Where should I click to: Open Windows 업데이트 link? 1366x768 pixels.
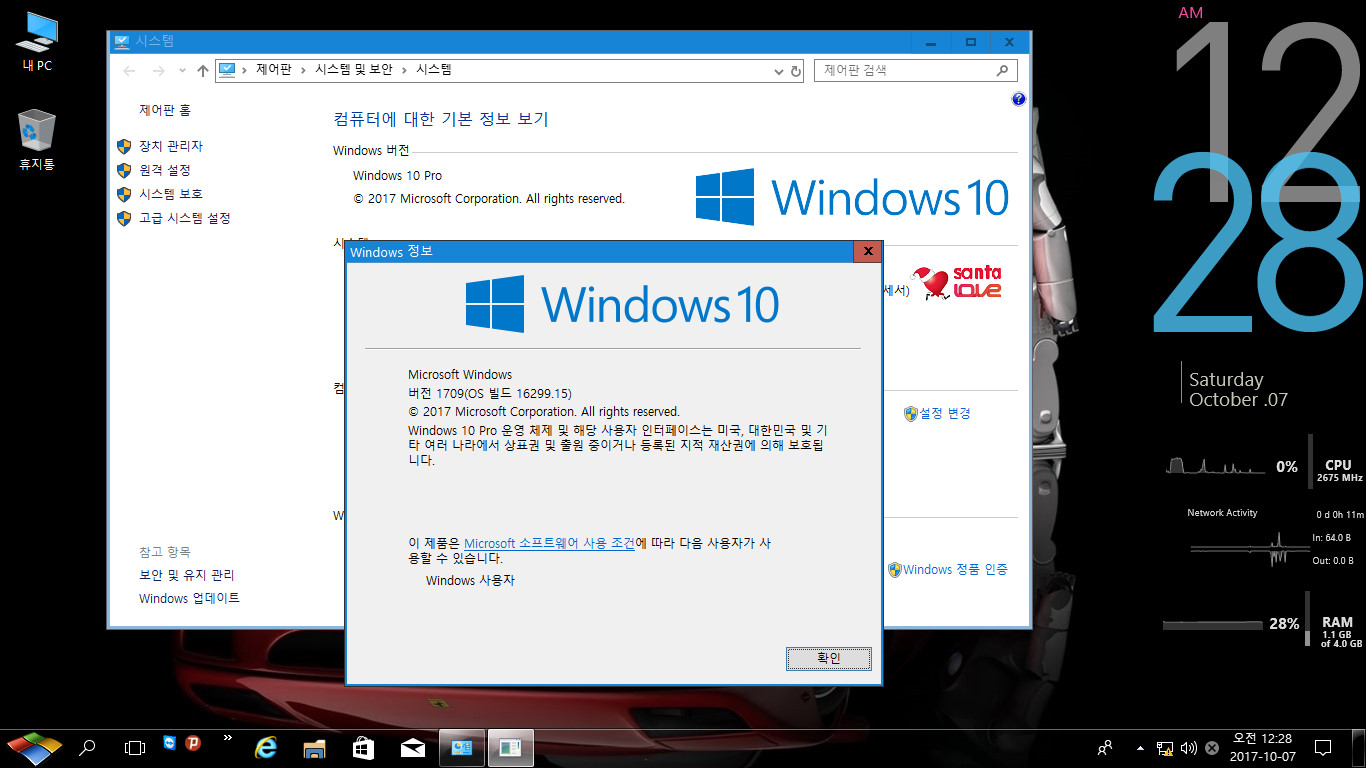189,598
